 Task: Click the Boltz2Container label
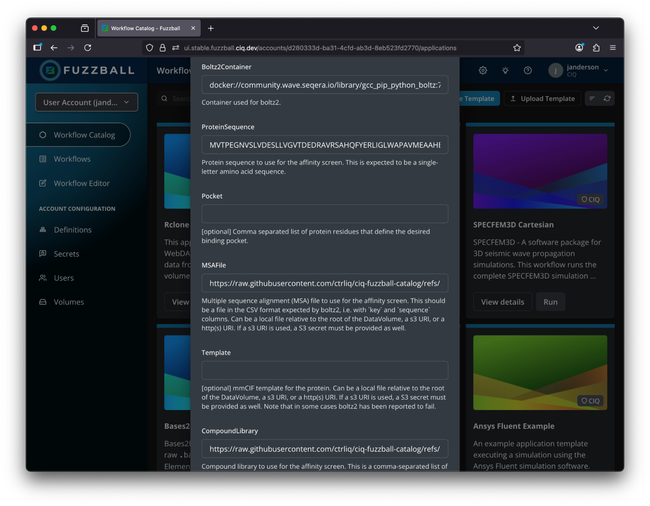coord(226,67)
